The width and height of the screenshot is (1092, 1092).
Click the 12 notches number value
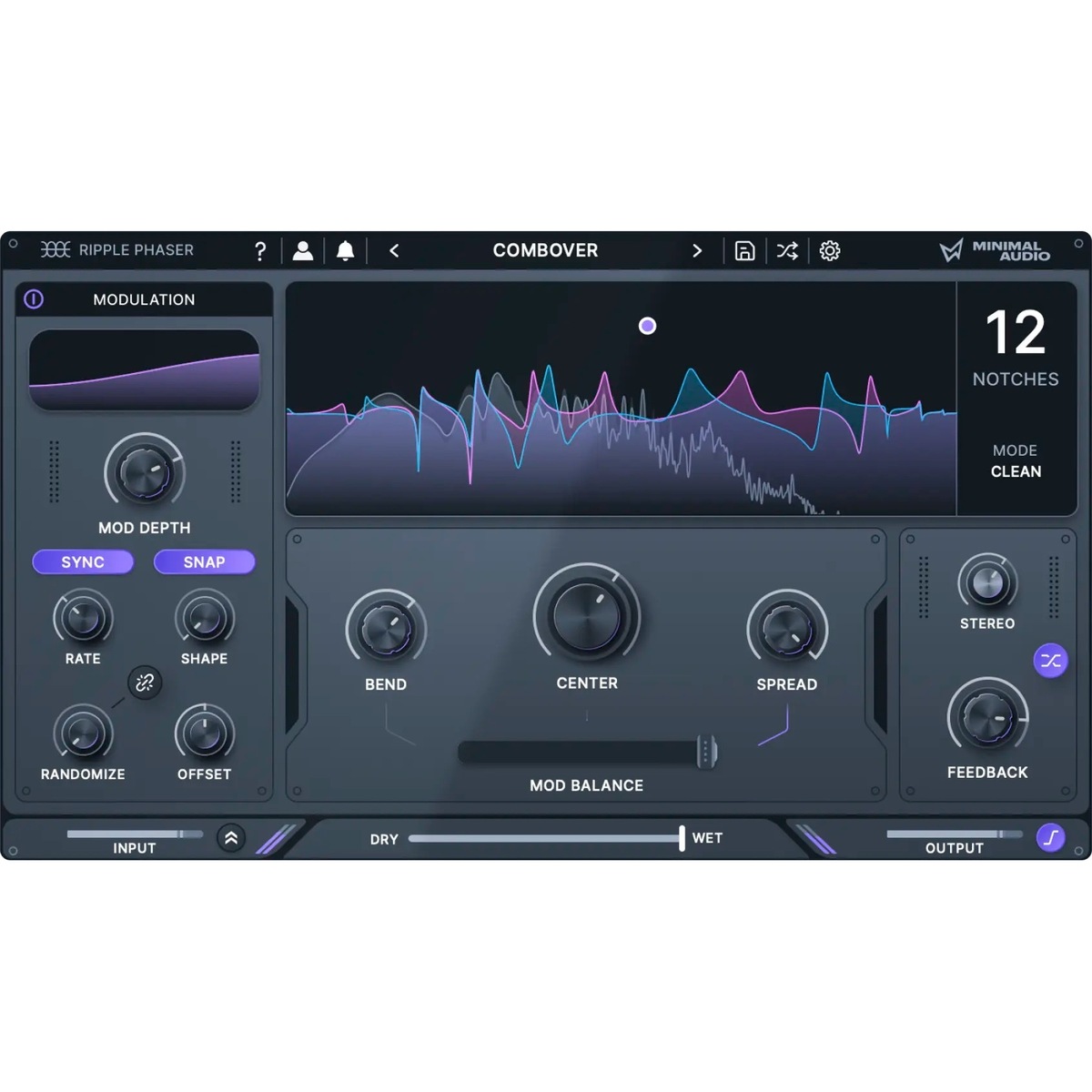pyautogui.click(x=1016, y=332)
